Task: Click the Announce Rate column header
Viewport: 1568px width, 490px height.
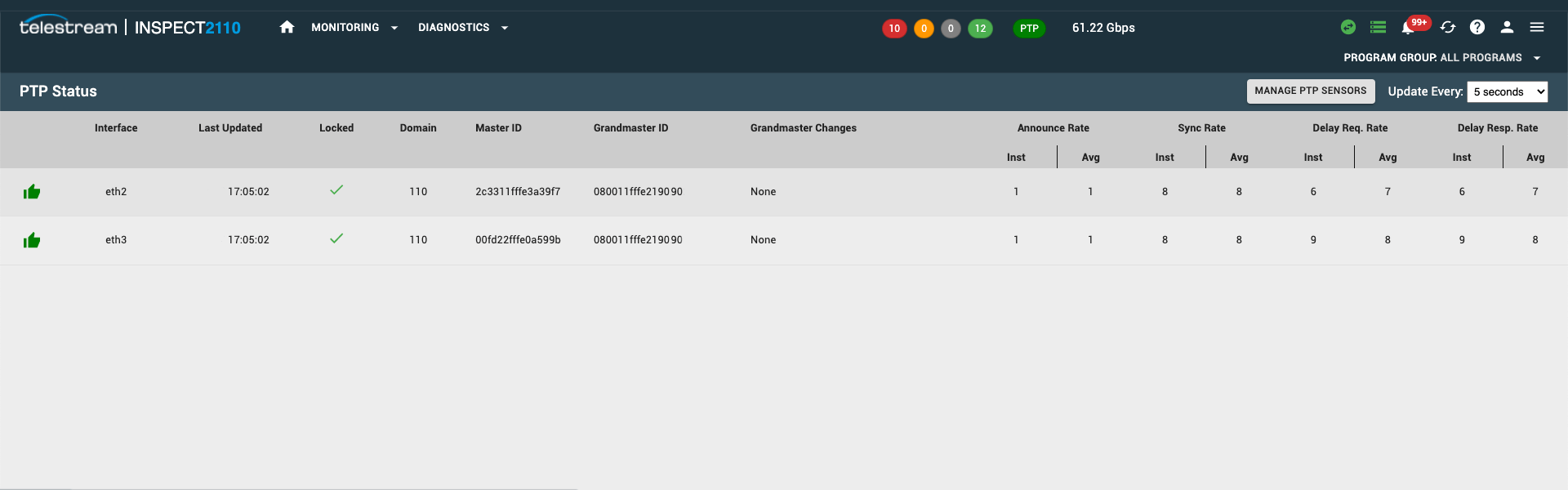Action: (x=1053, y=128)
